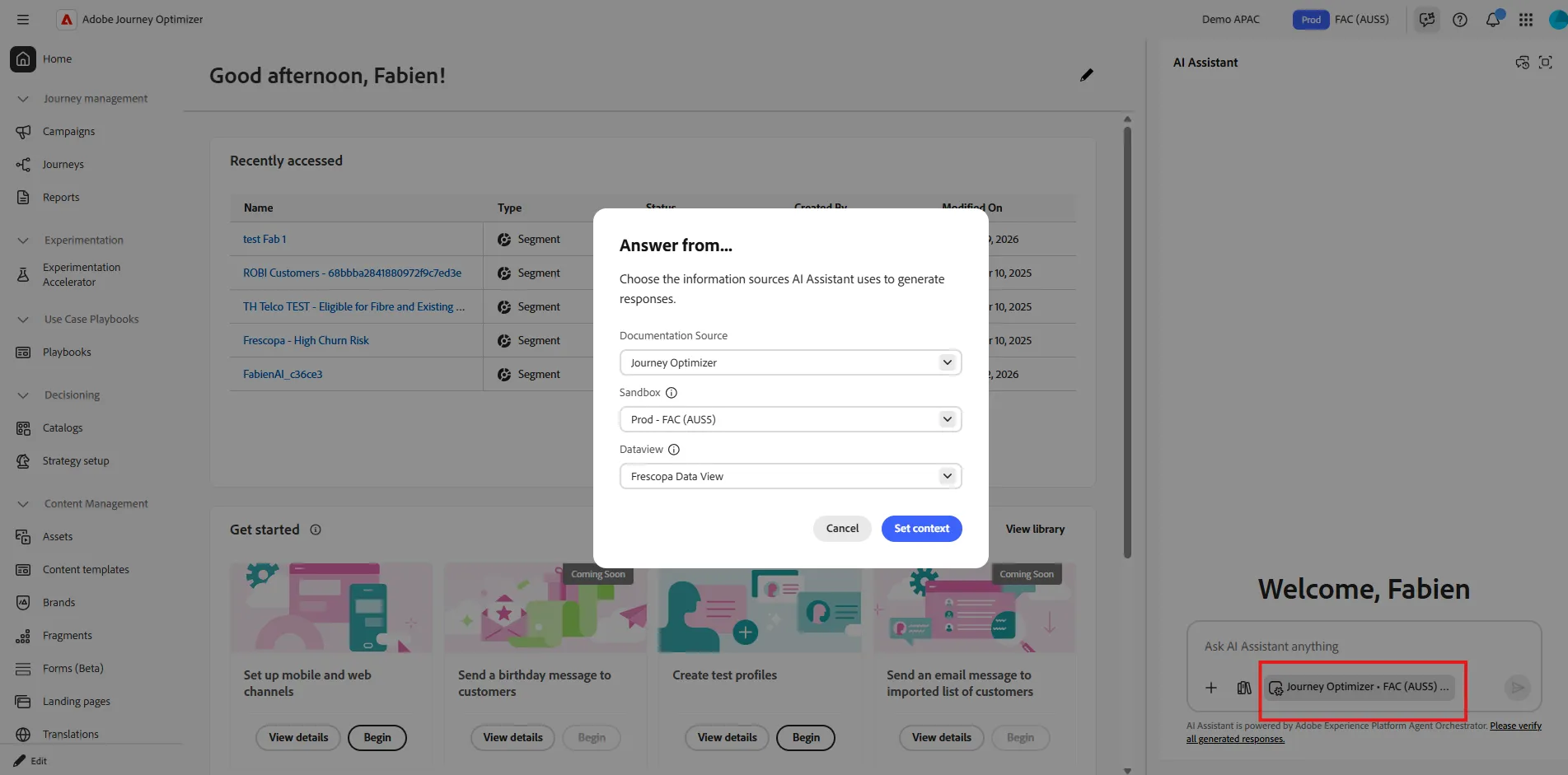Click the Set context button
The image size is (1568, 775).
(921, 529)
